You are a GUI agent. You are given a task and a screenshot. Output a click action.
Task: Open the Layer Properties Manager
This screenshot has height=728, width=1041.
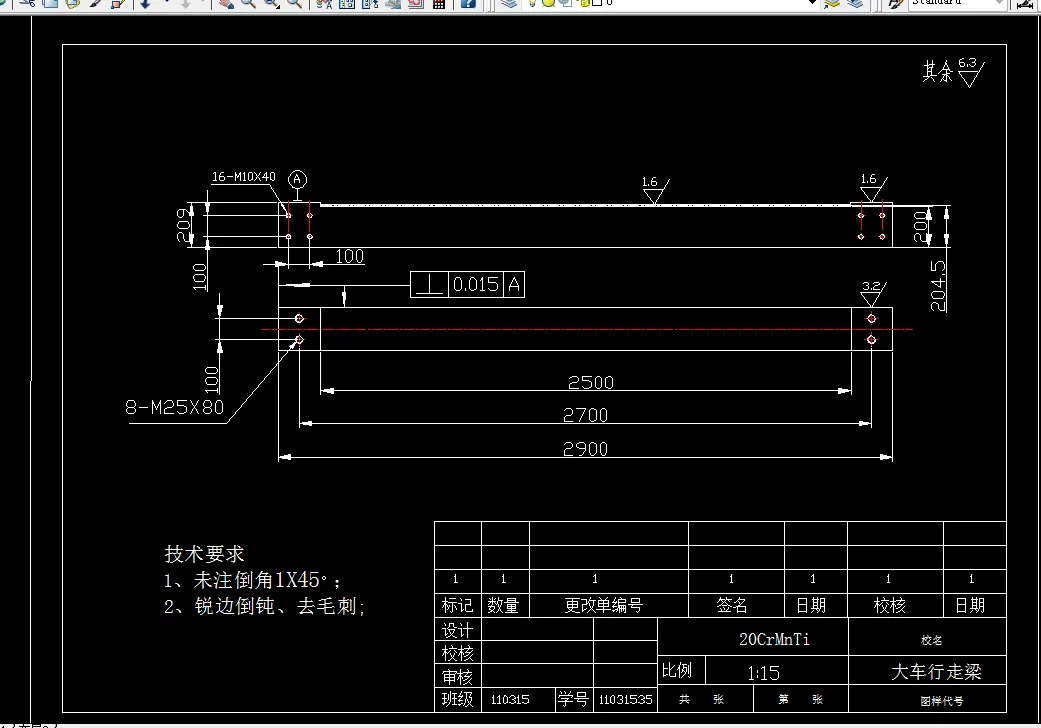pos(509,3)
